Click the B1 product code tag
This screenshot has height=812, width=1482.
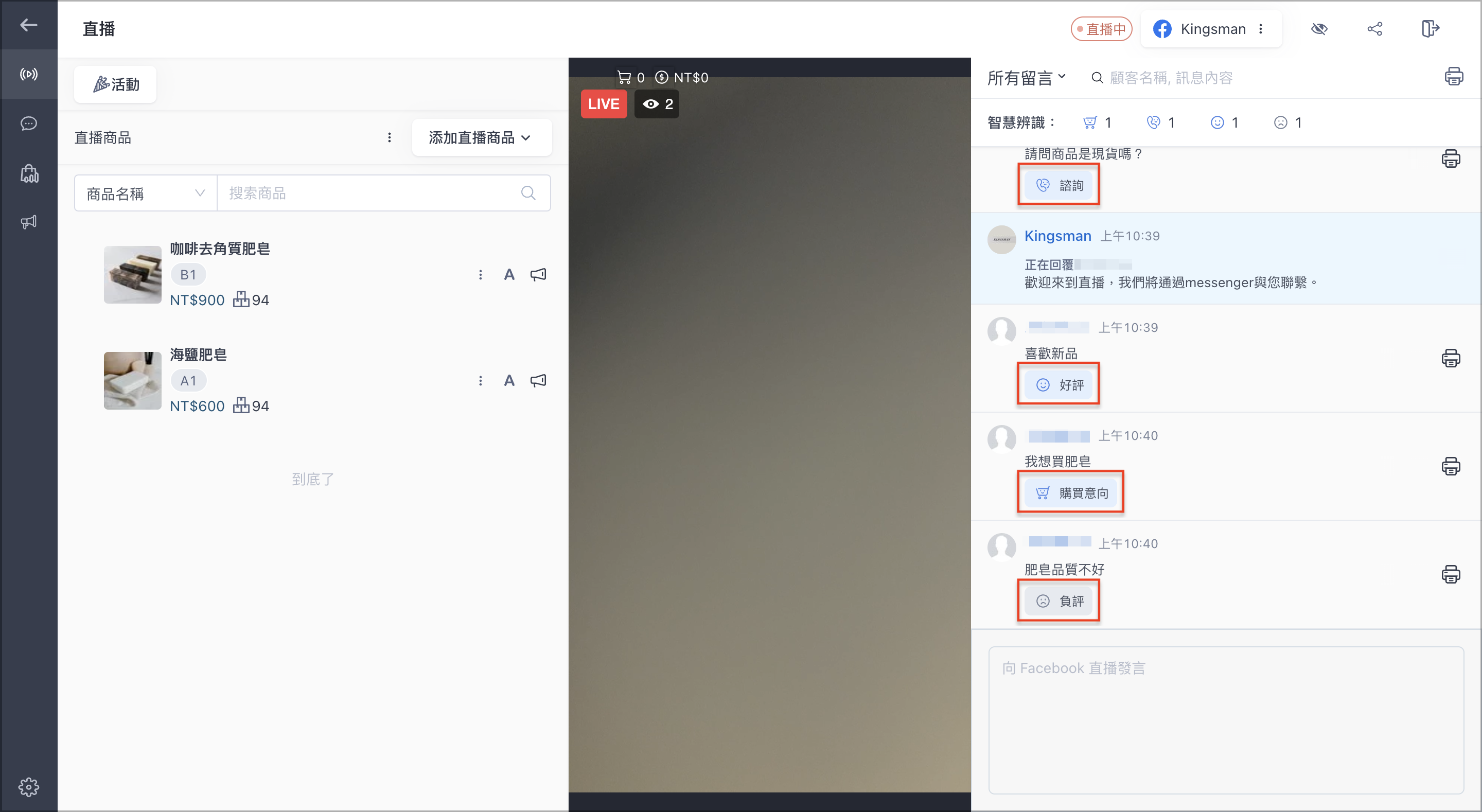pyautogui.click(x=188, y=274)
